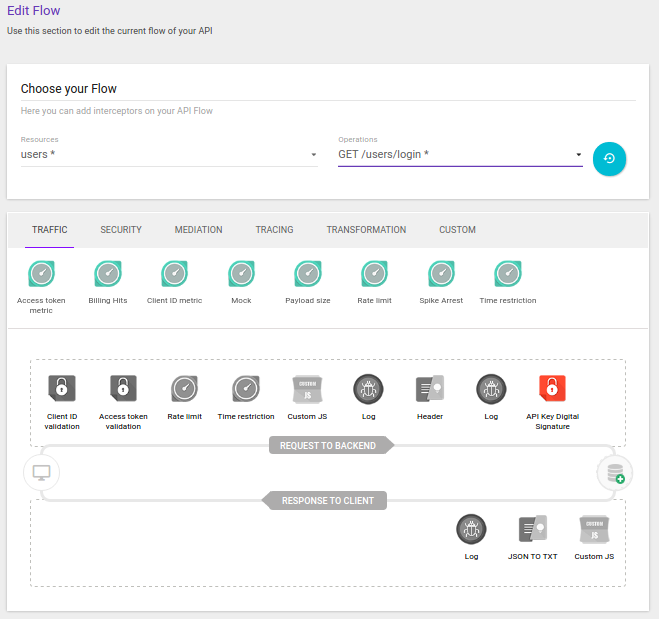Click the Access token metric interceptor icon
The image size is (659, 619).
41,273
